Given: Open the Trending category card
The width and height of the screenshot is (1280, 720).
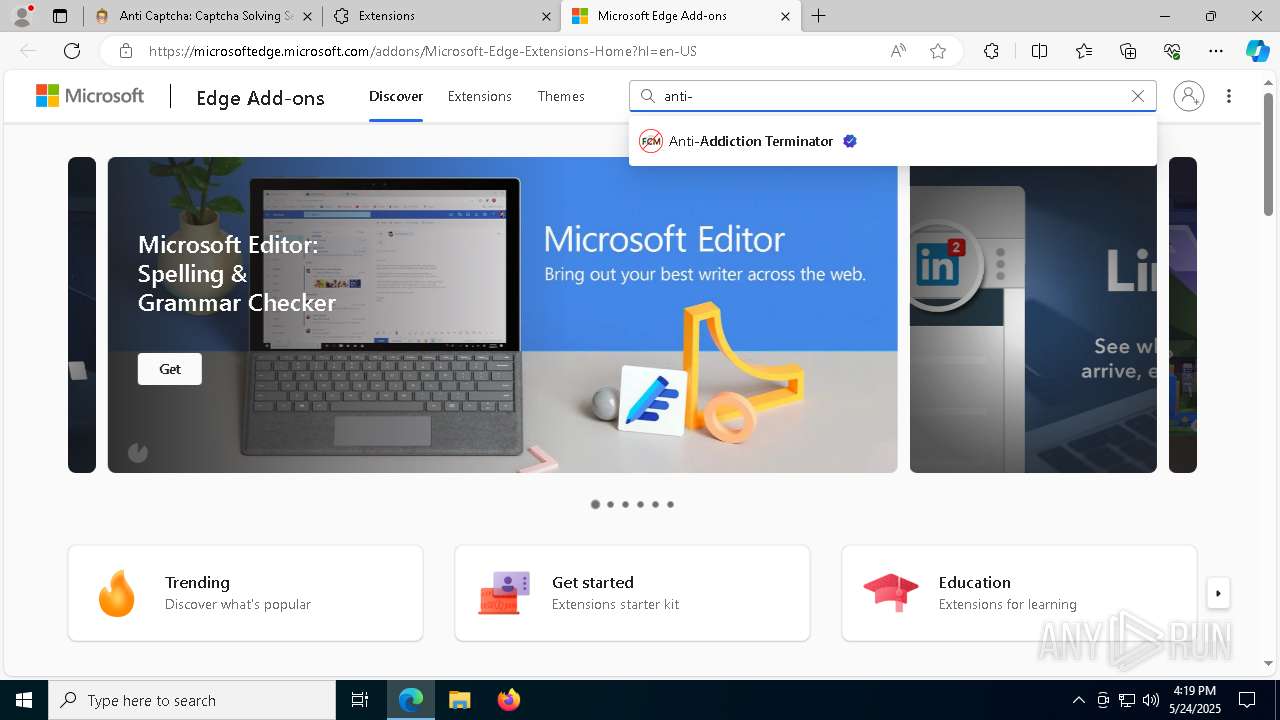Looking at the screenshot, I should (245, 593).
